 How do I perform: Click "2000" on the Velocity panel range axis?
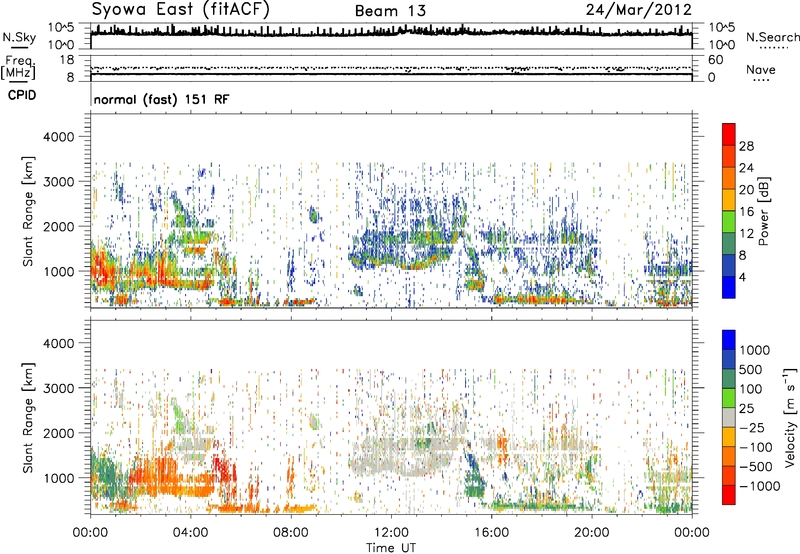(x=58, y=433)
